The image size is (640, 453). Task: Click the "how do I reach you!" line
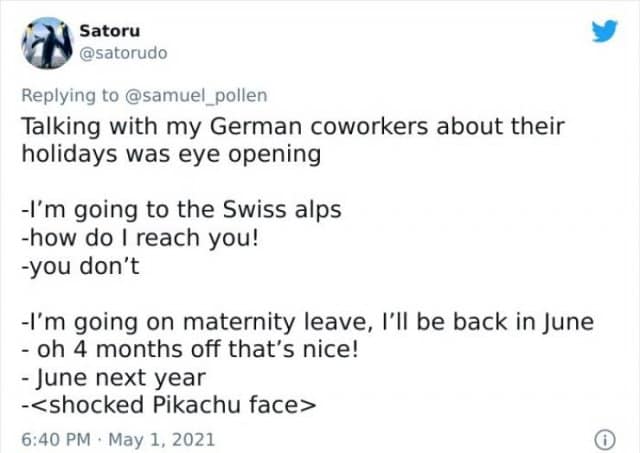pos(145,239)
